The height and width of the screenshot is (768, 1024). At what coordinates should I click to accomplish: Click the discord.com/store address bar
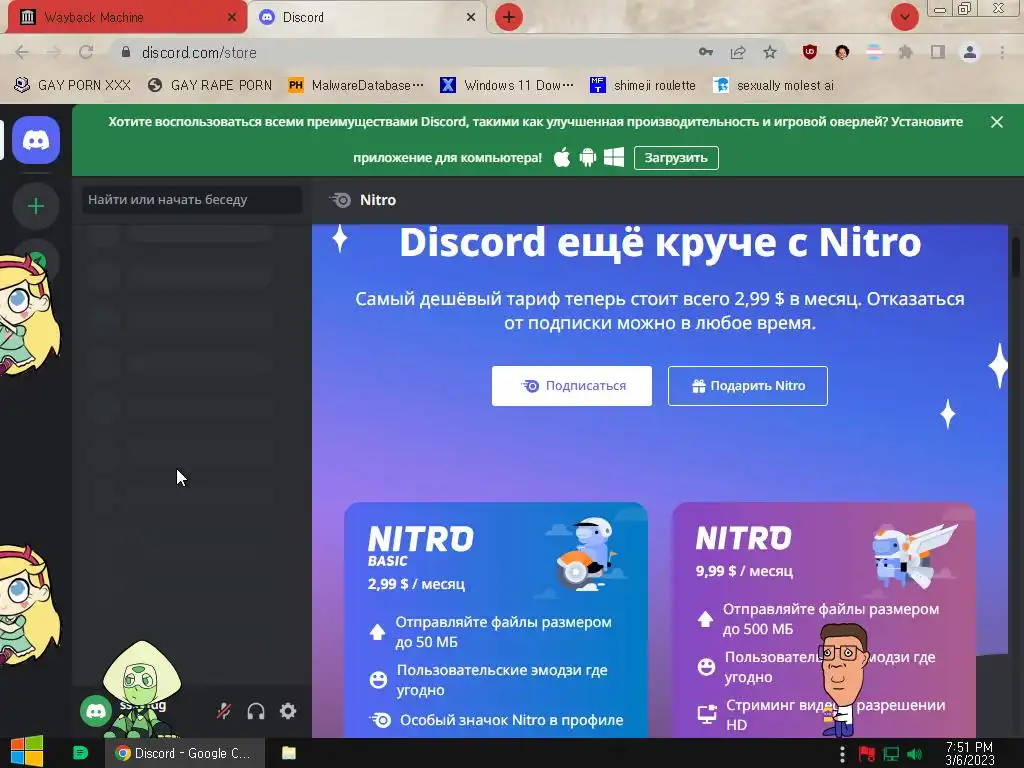click(x=405, y=52)
